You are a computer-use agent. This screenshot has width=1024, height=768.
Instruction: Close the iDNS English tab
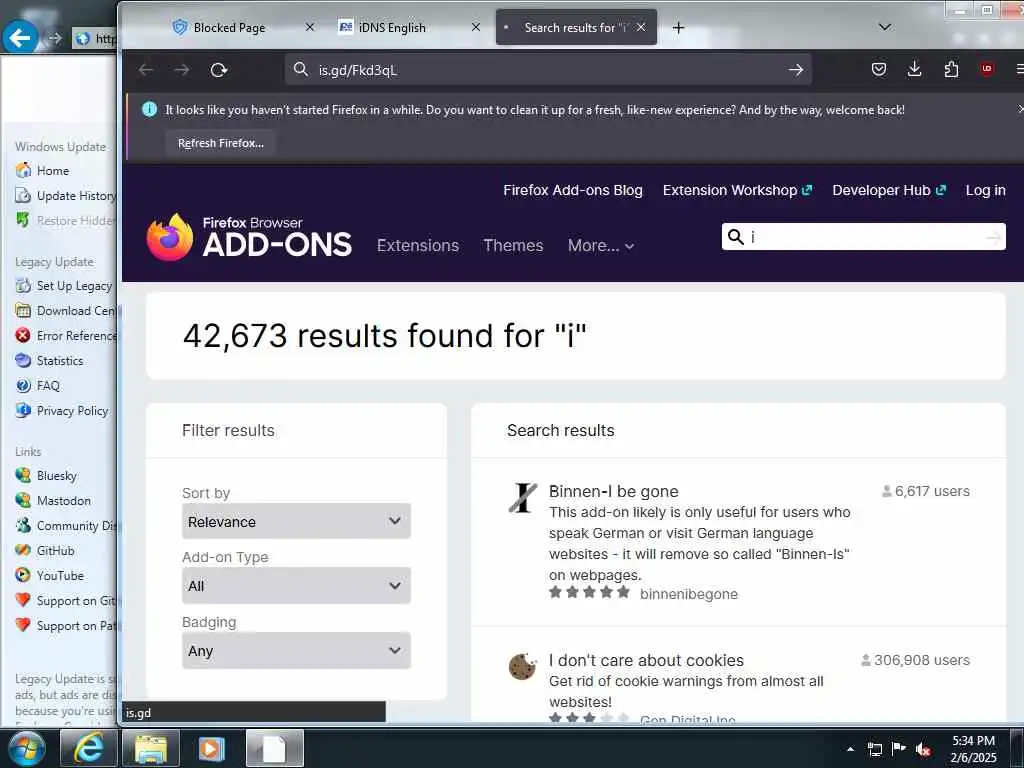coord(476,27)
